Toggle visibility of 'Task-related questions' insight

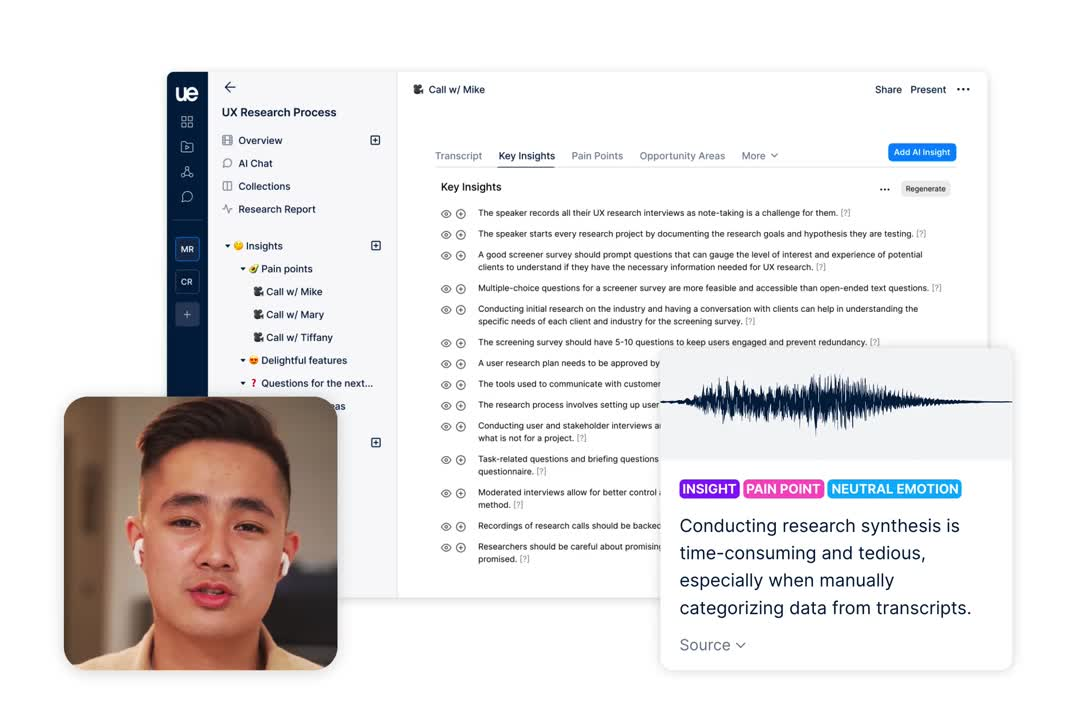(446, 460)
